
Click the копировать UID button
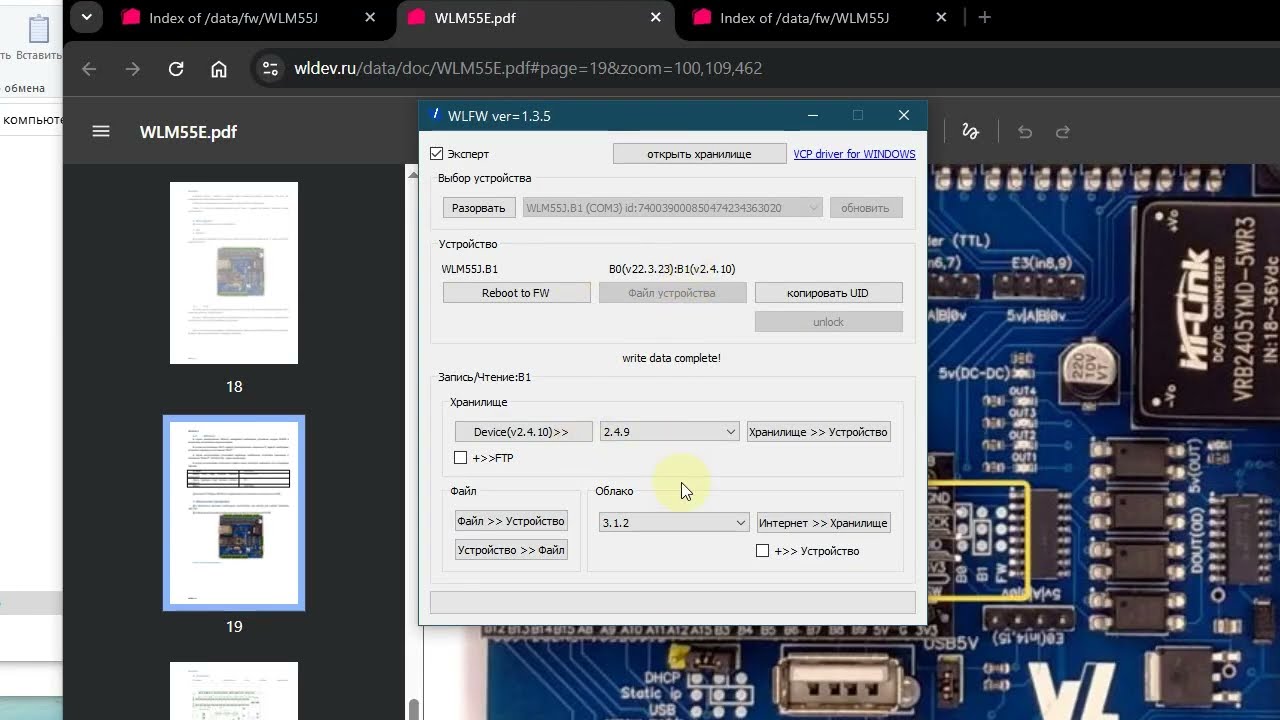(x=828, y=293)
